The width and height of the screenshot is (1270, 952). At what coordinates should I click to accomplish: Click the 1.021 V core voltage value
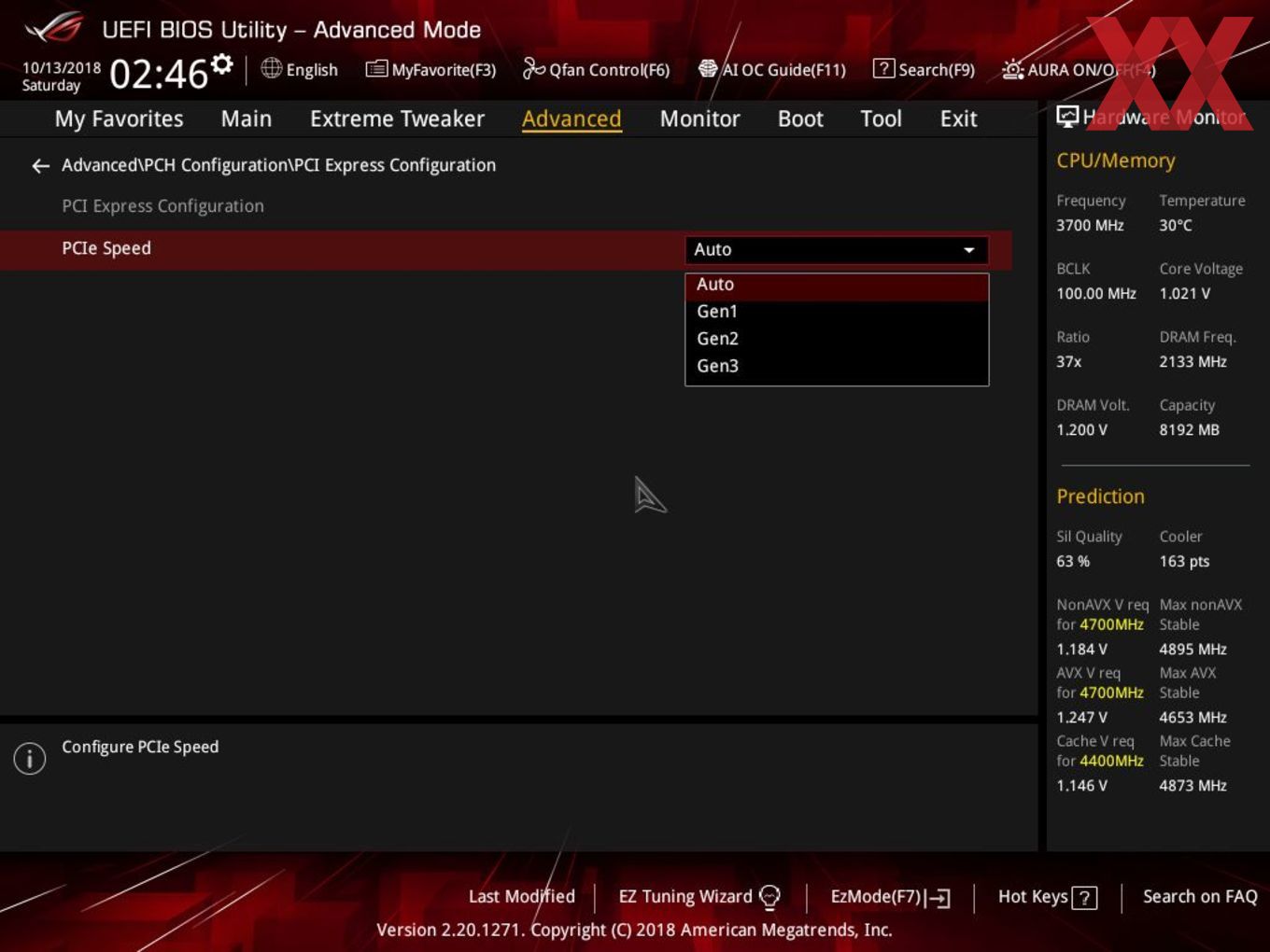point(1184,293)
